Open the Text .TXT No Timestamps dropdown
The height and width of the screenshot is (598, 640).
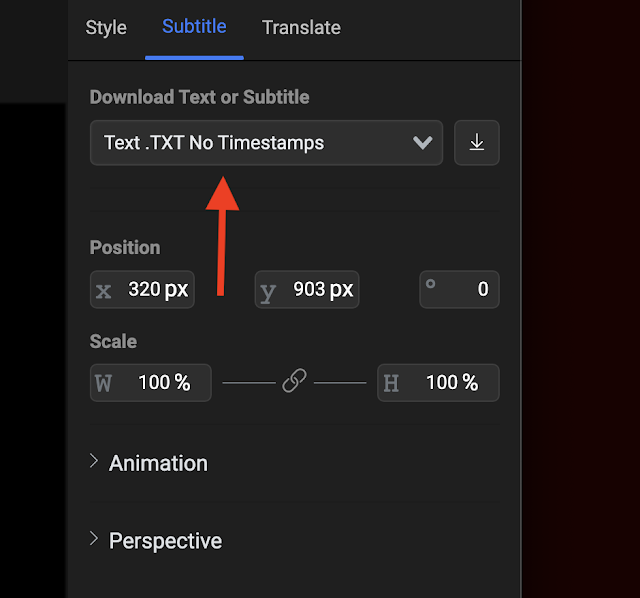point(250,143)
